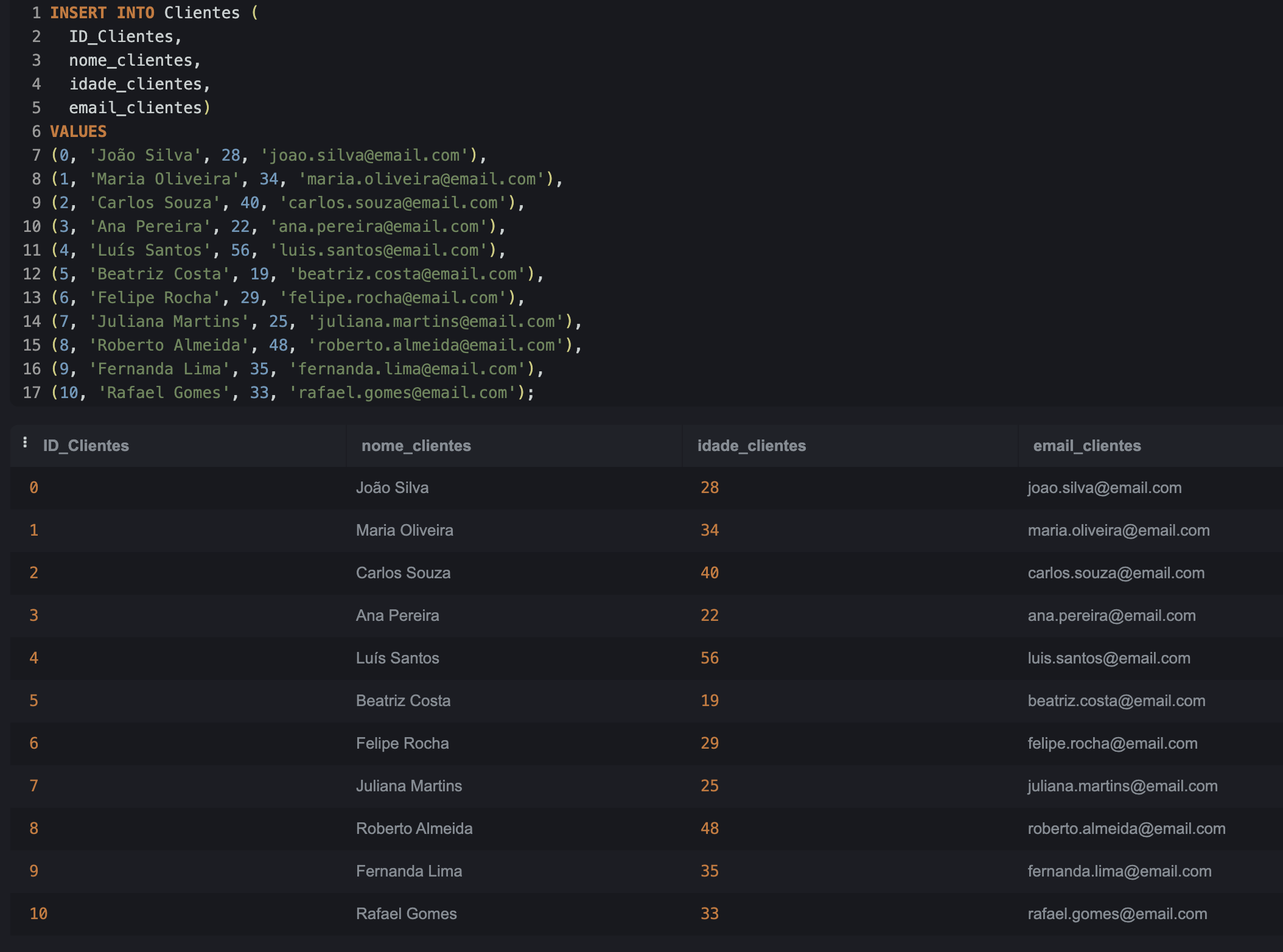Click age value 33 in Rafael Gomes row

tap(710, 914)
